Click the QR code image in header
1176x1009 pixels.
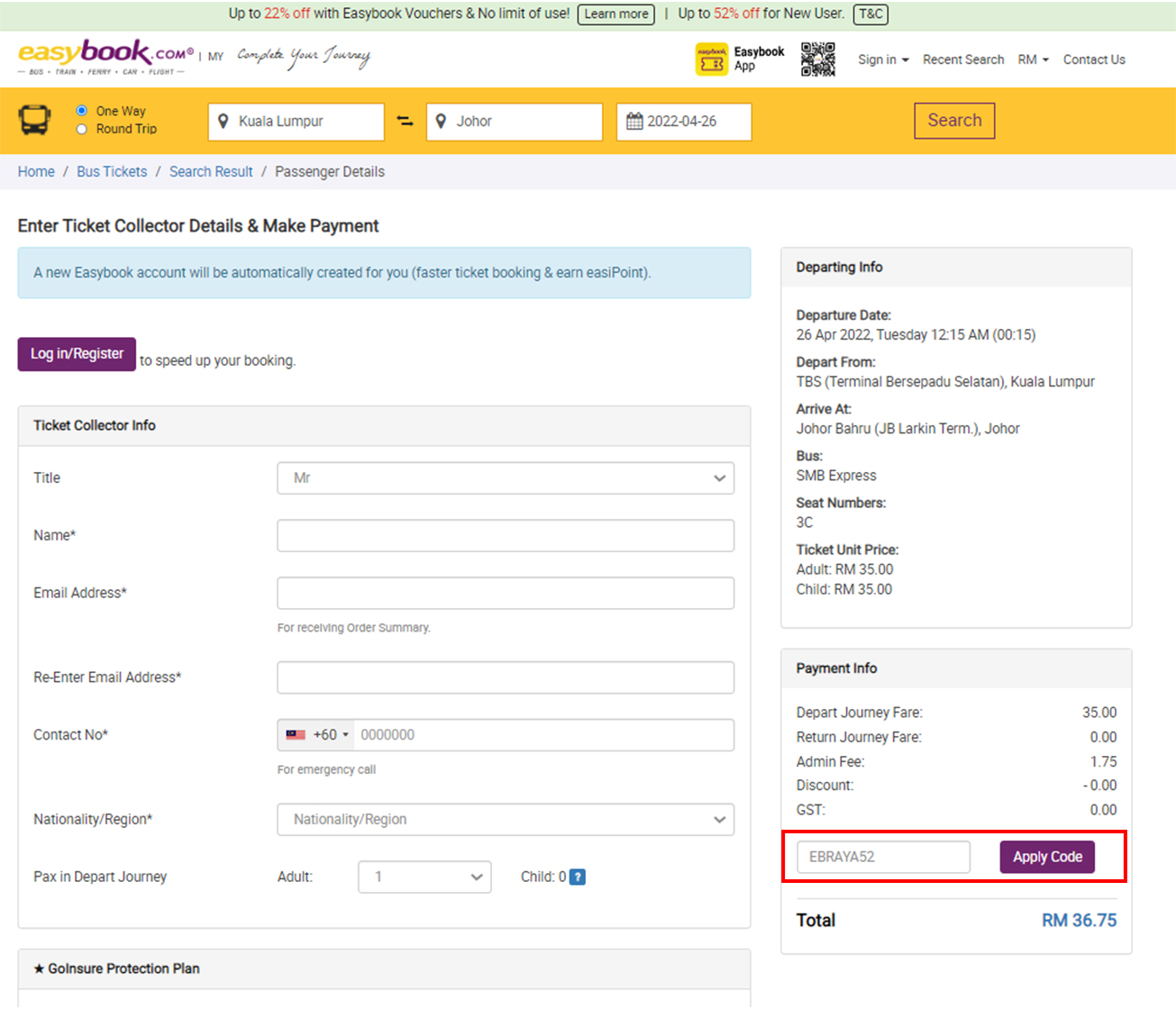click(818, 59)
